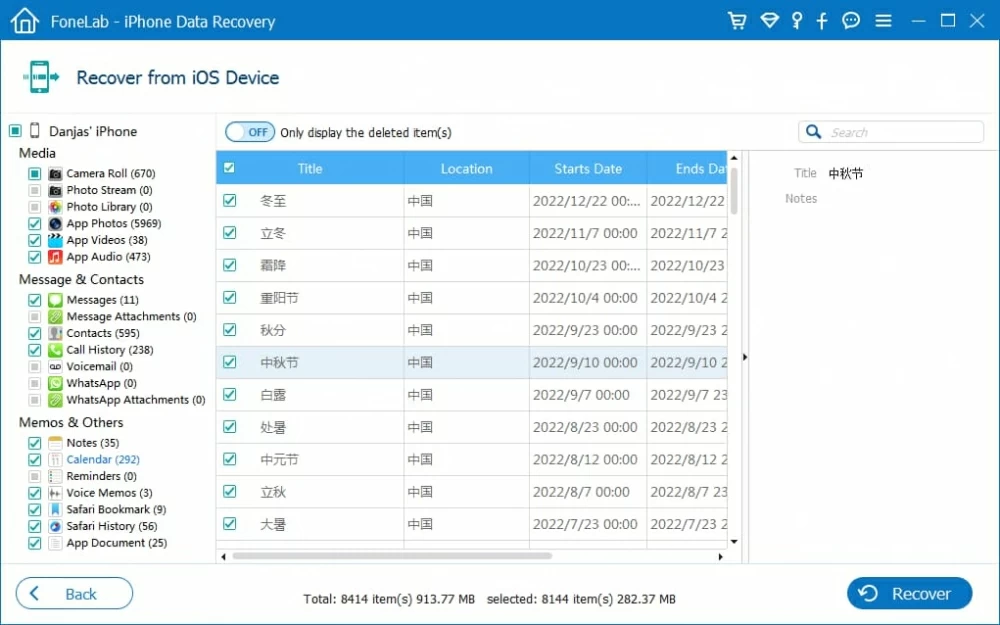Collapse the details panel with arrow

pos(745,357)
